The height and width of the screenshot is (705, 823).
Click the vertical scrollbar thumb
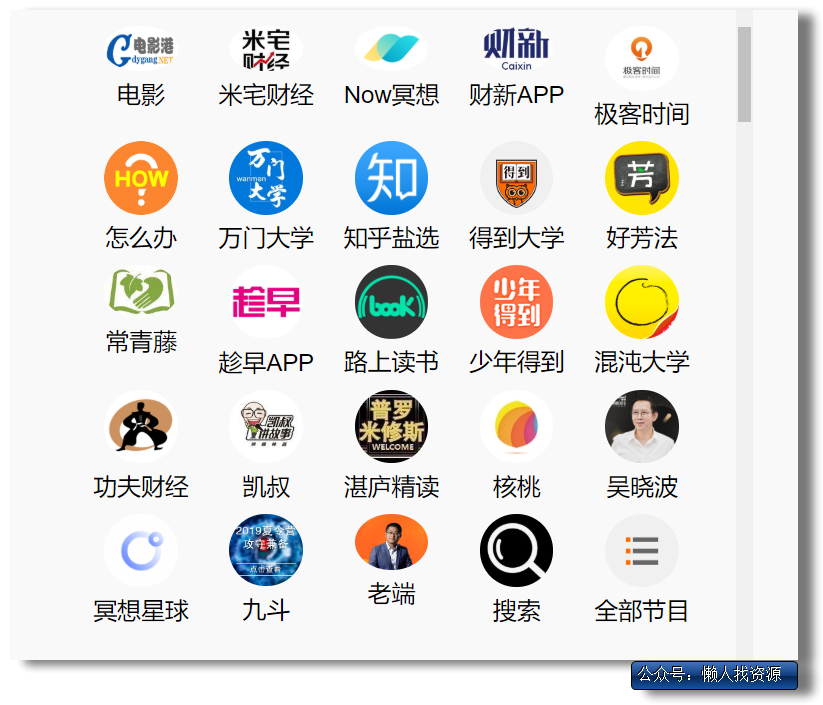(744, 75)
